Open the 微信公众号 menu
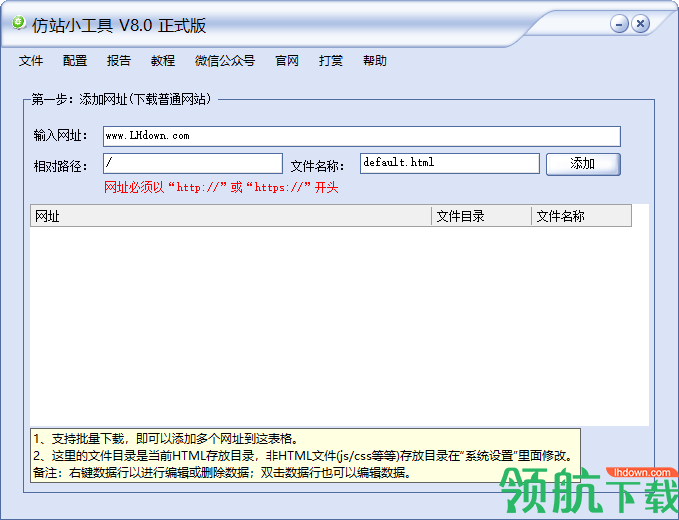This screenshot has height=520, width=679. coord(225,61)
